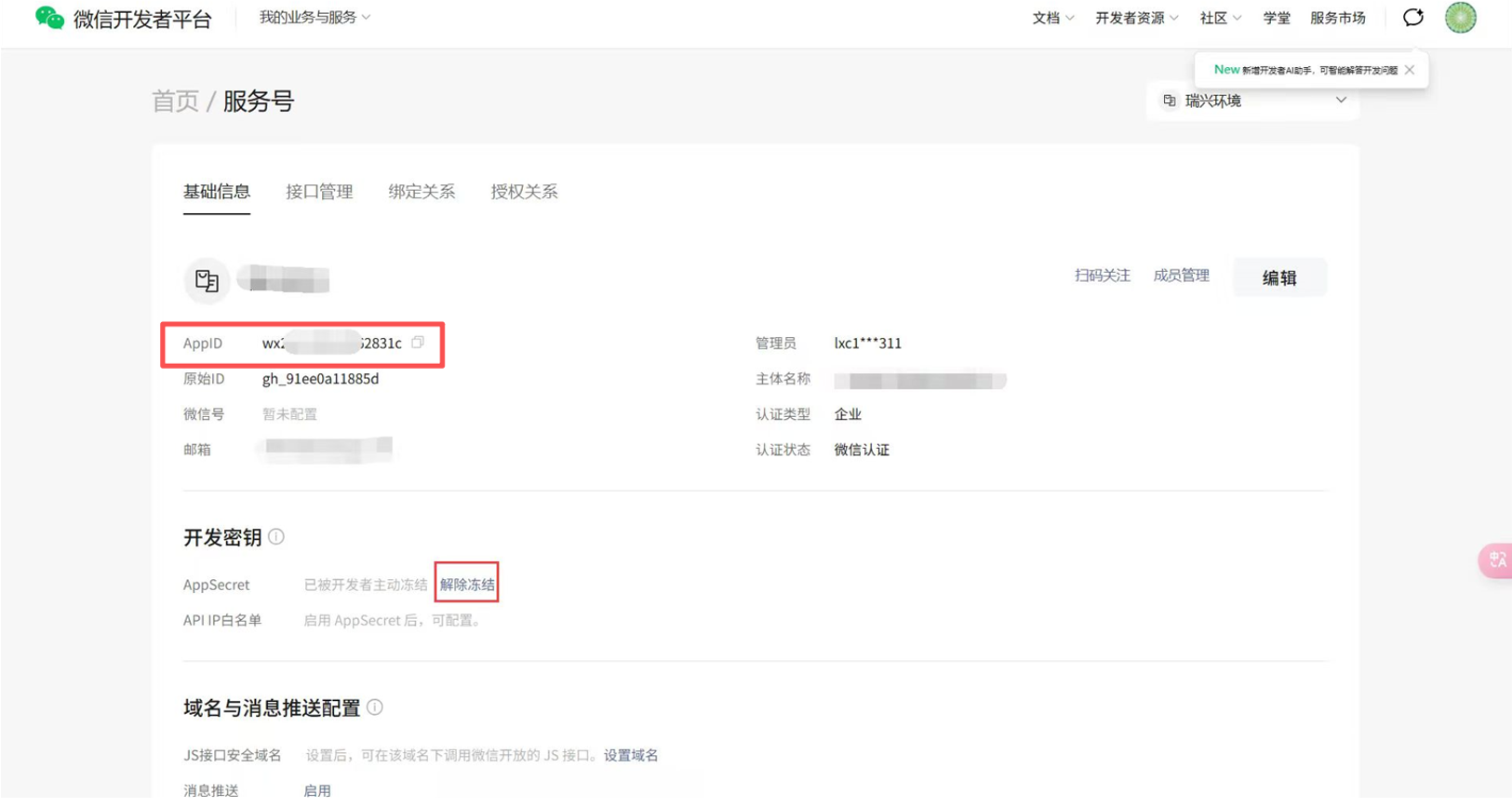1512x808 pixels.
Task: Click the 暂未配置 WeChat ID value
Action: 289,414
